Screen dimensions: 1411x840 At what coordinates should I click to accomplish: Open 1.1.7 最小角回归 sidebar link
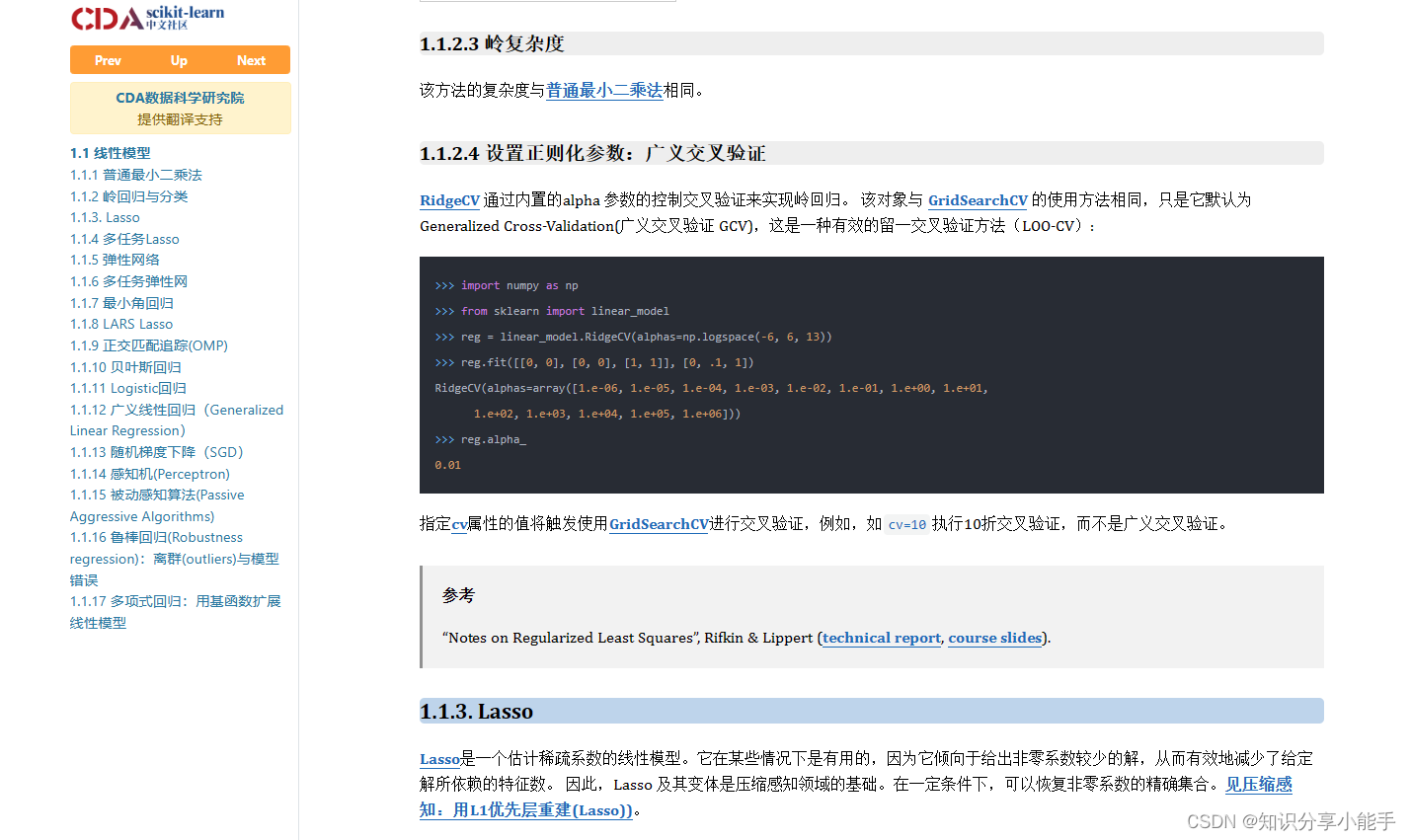click(121, 302)
